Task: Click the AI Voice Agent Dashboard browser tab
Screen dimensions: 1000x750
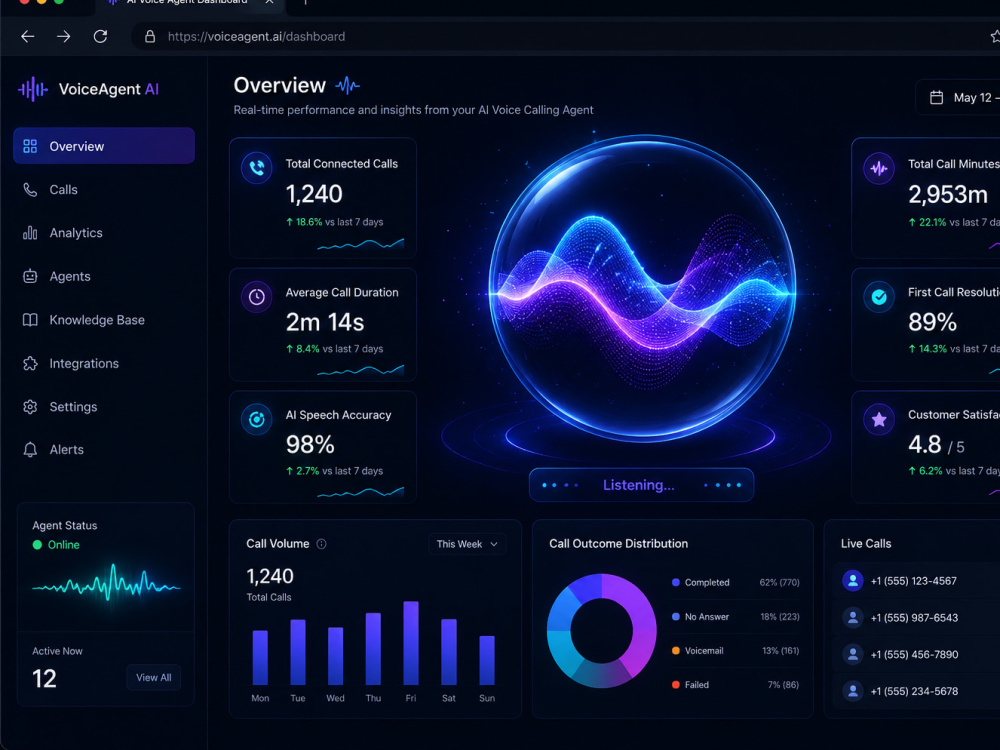Action: (189, 4)
